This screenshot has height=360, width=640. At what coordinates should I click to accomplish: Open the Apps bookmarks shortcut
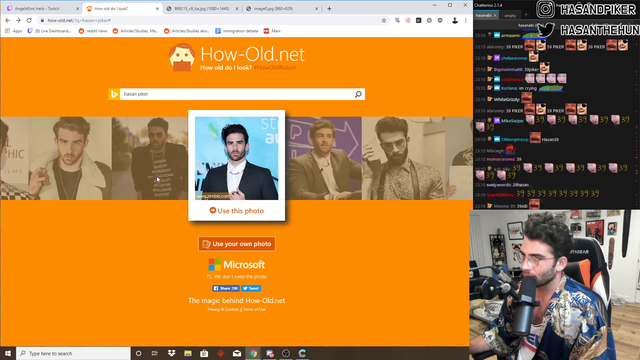click(x=14, y=31)
